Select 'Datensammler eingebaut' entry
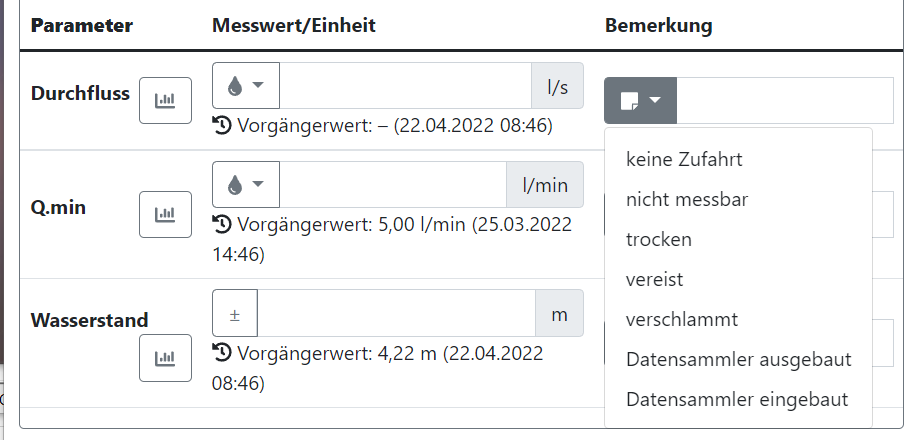 pos(738,399)
